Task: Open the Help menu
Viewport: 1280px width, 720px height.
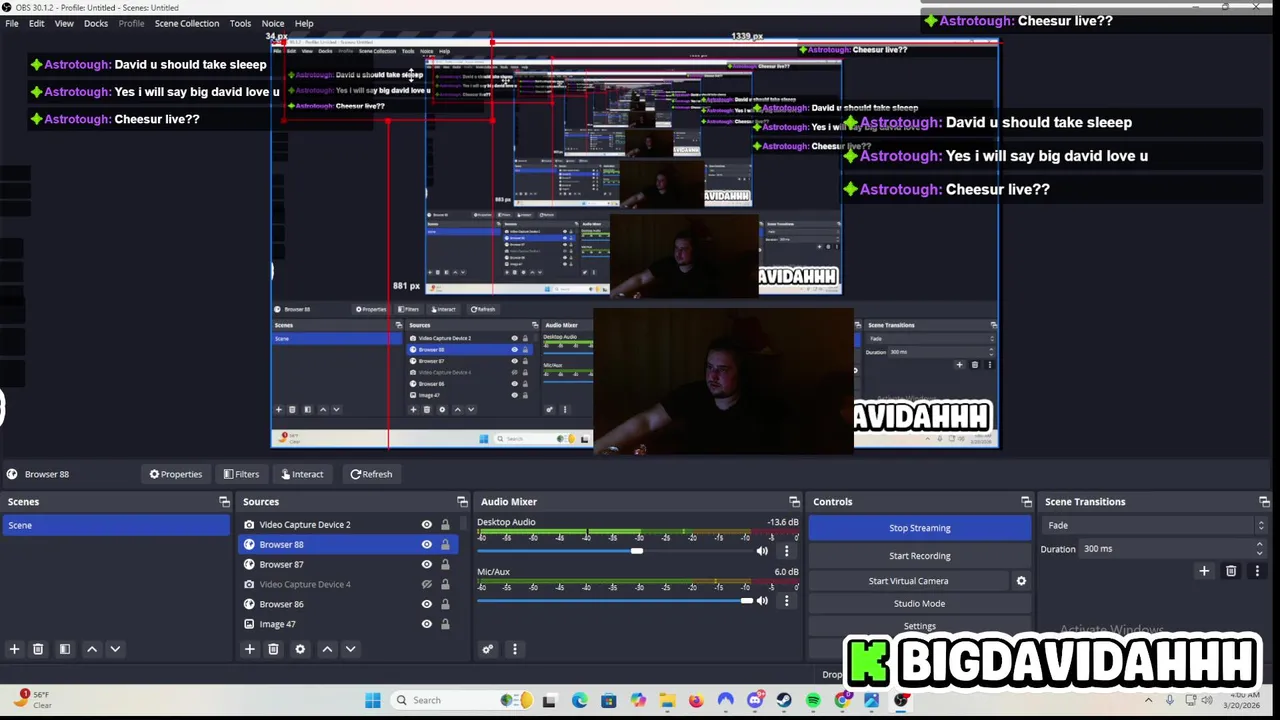Action: pyautogui.click(x=304, y=23)
